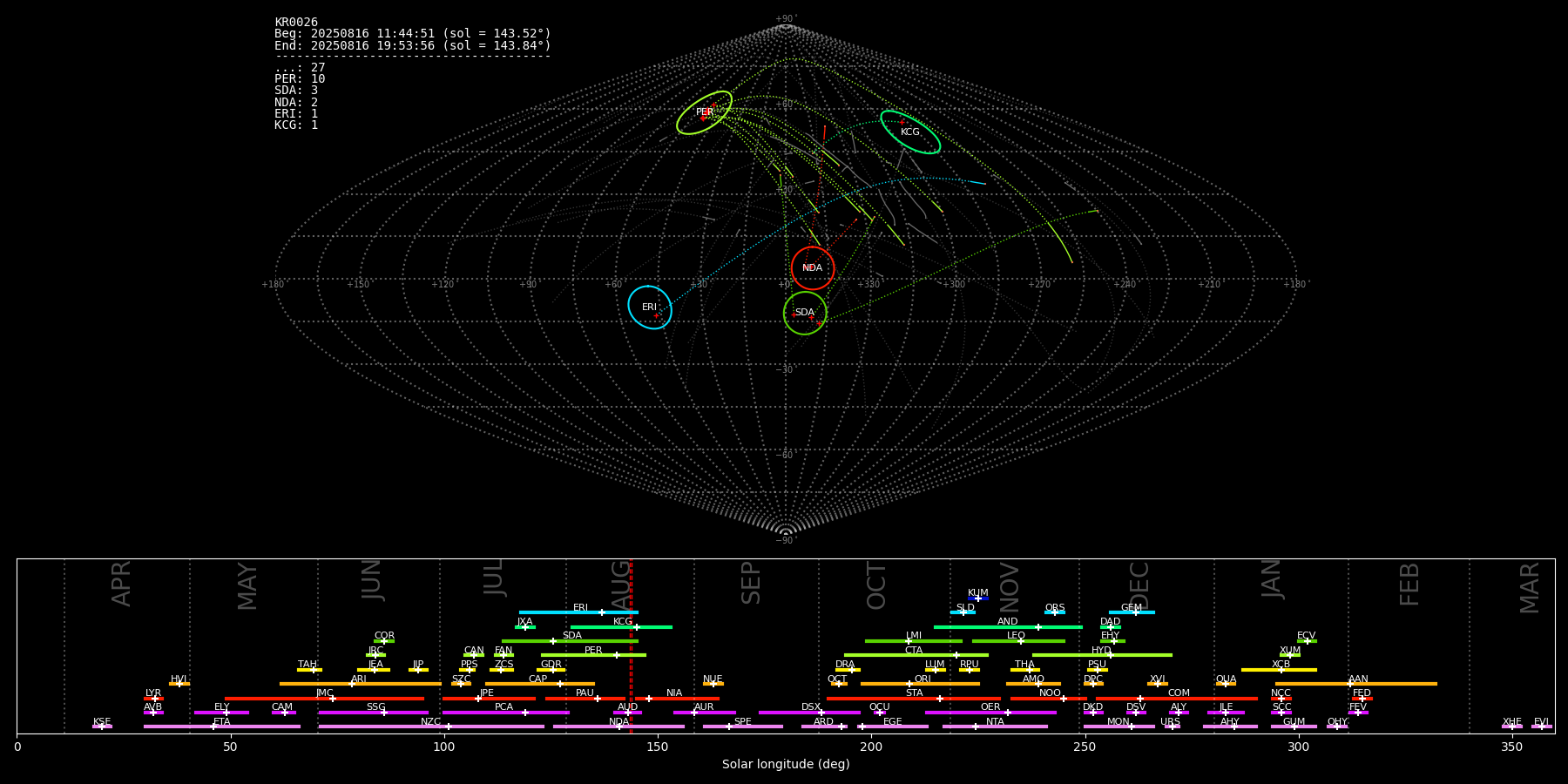Click the magenta OER shower bar

990,713
